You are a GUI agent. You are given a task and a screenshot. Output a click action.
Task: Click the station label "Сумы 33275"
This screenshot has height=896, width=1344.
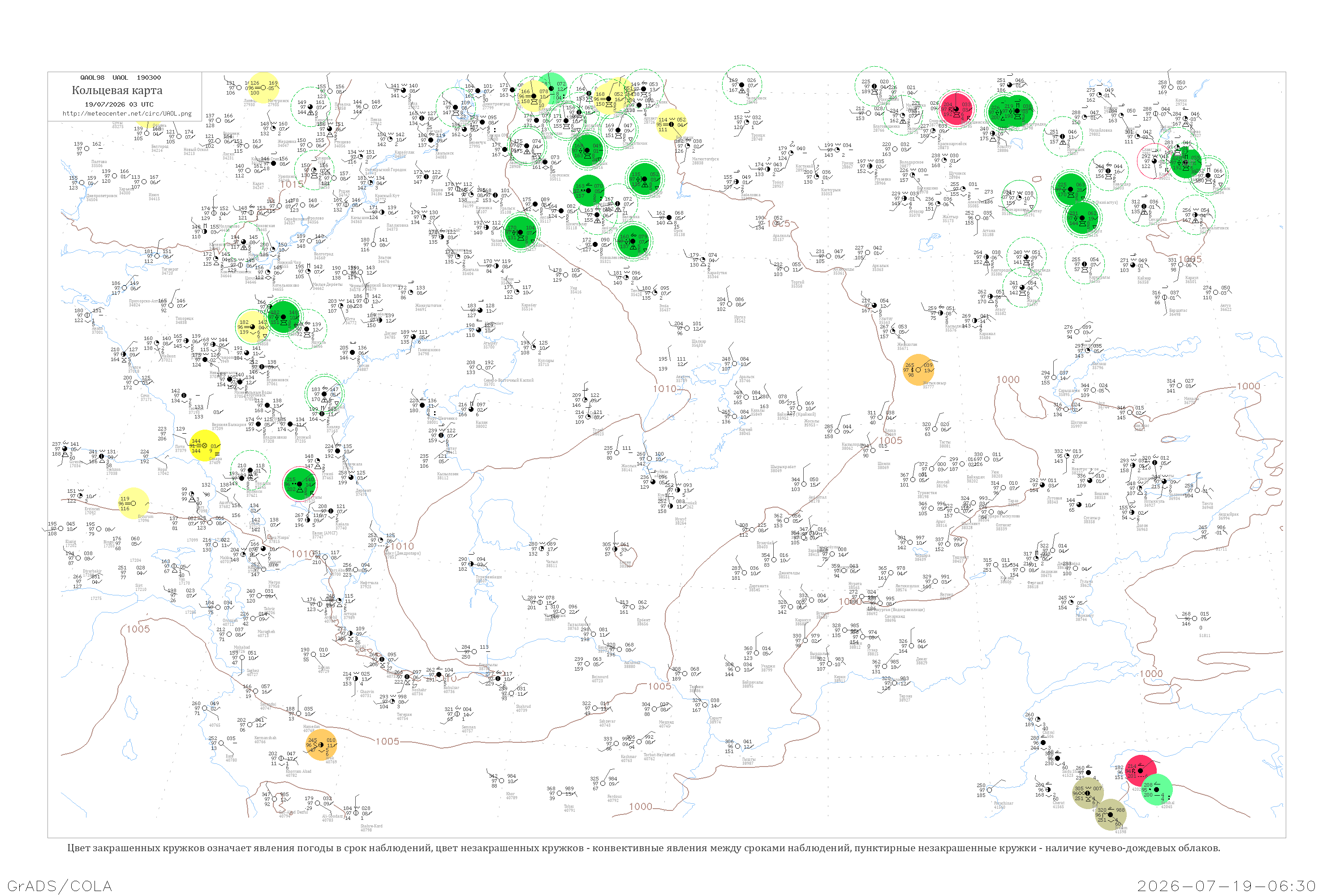118,125
